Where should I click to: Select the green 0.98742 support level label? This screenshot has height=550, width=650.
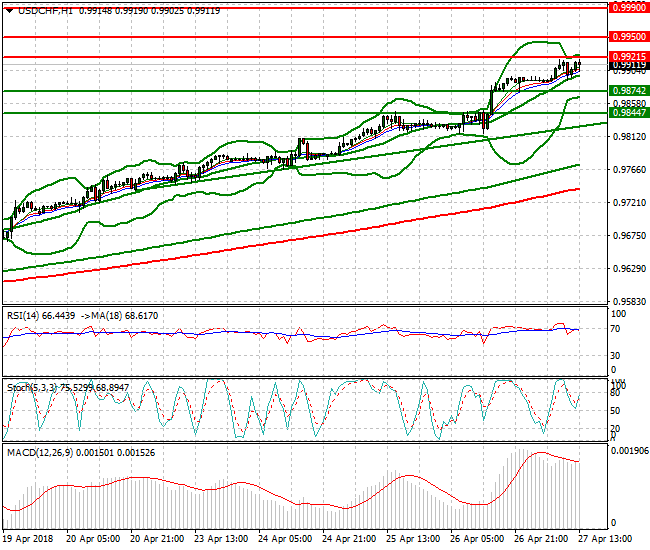[x=629, y=91]
